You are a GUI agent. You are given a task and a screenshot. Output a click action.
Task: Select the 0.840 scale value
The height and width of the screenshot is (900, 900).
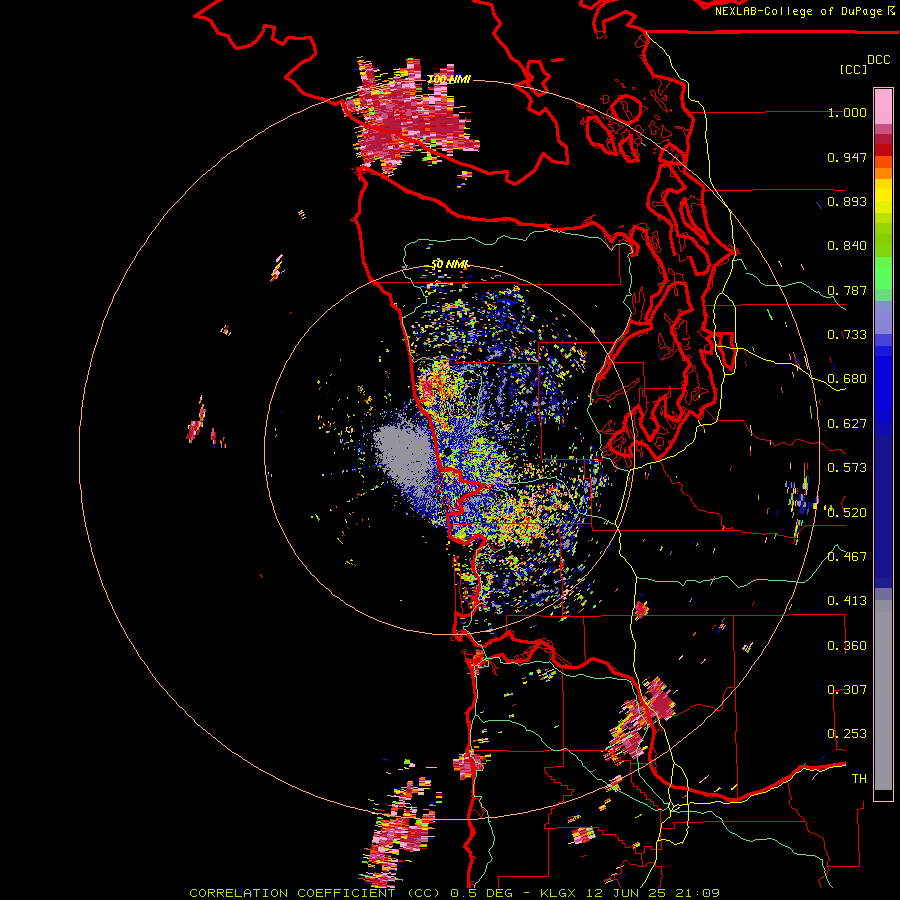tap(847, 246)
